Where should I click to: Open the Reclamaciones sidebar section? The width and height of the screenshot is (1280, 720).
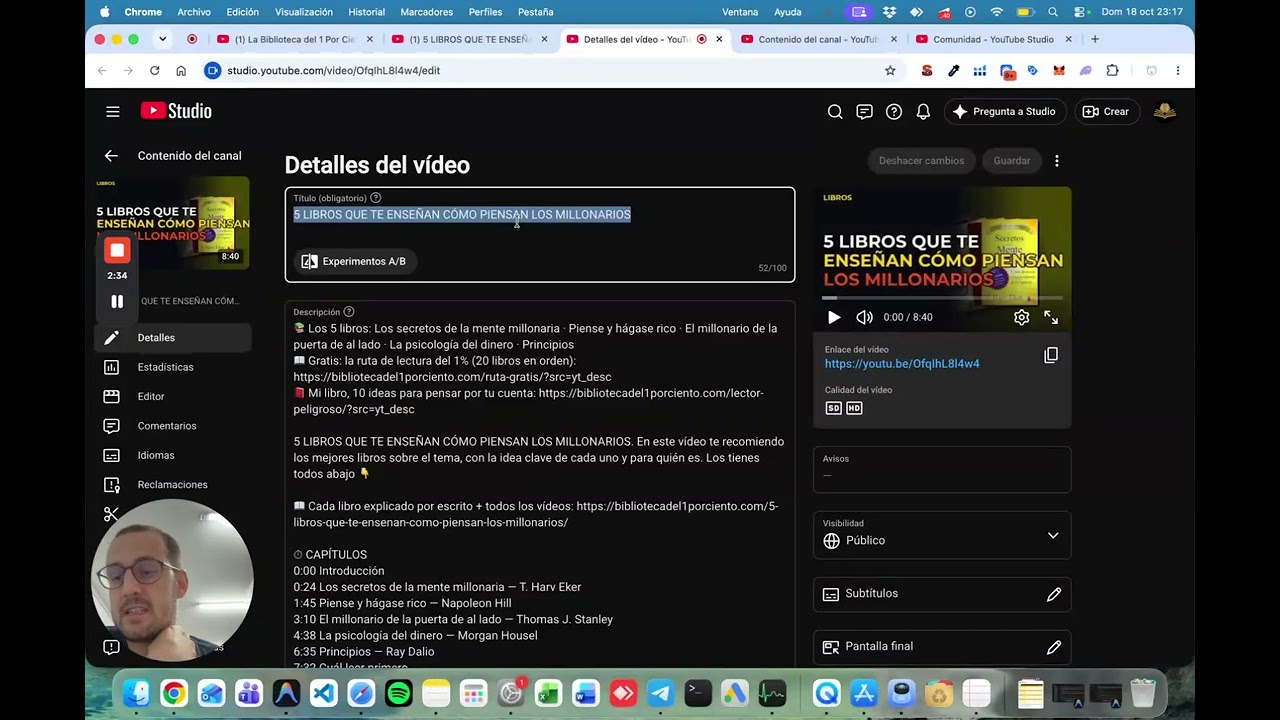(173, 485)
